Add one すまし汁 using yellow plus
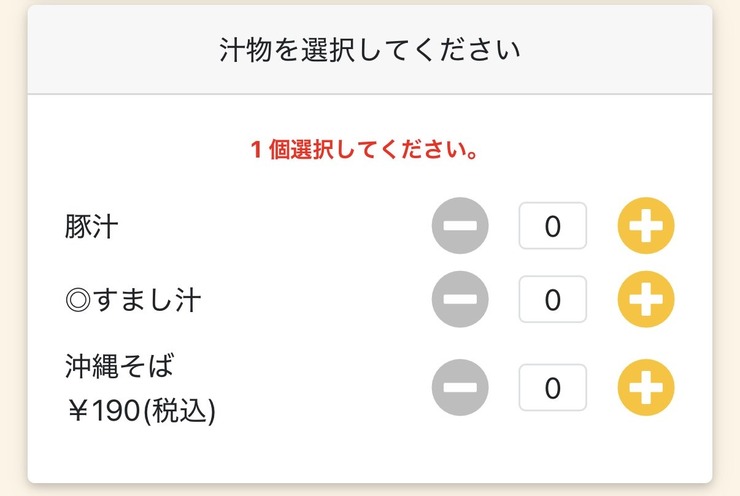 point(646,299)
